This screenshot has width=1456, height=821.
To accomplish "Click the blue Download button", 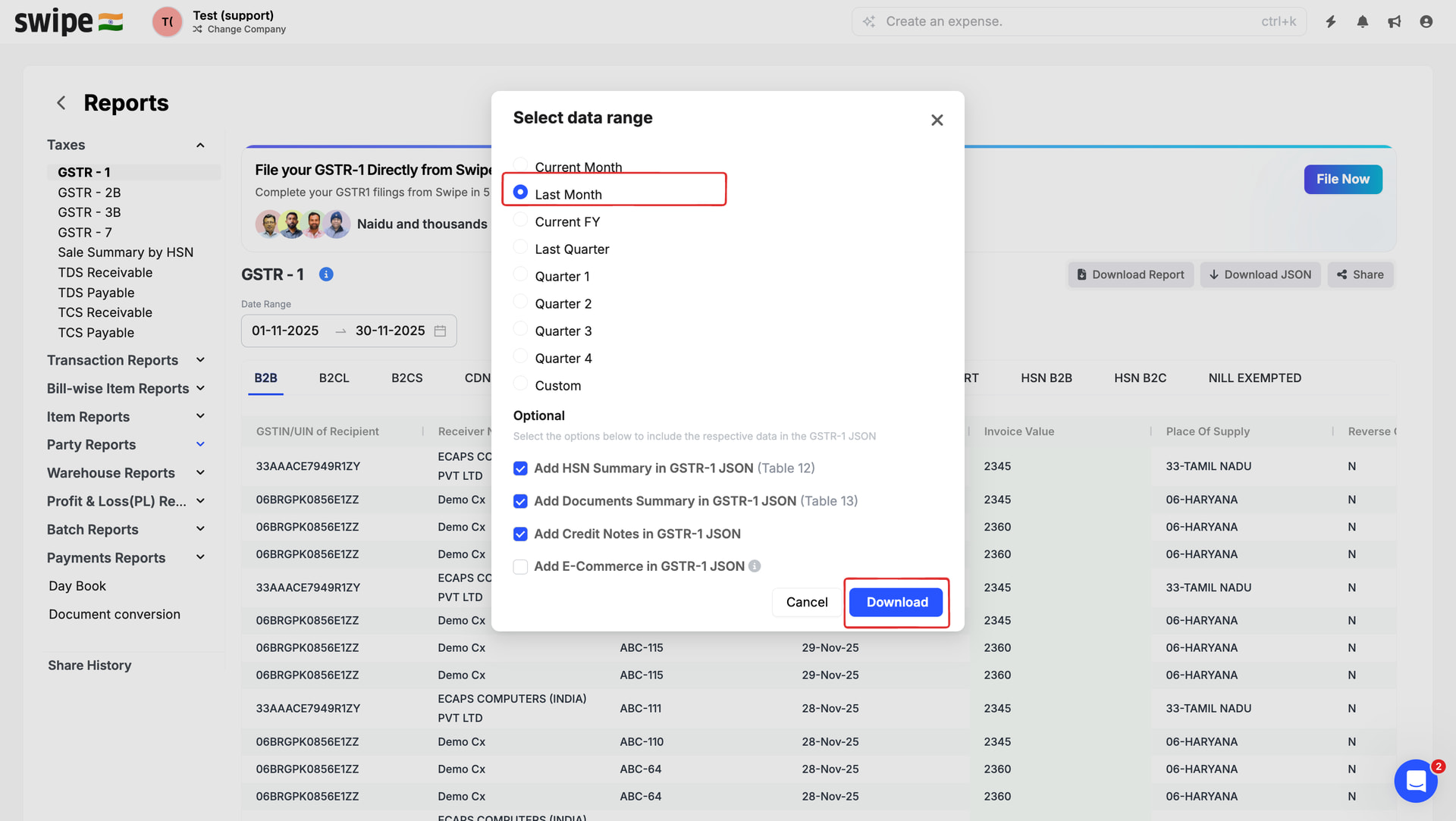I will click(896, 602).
